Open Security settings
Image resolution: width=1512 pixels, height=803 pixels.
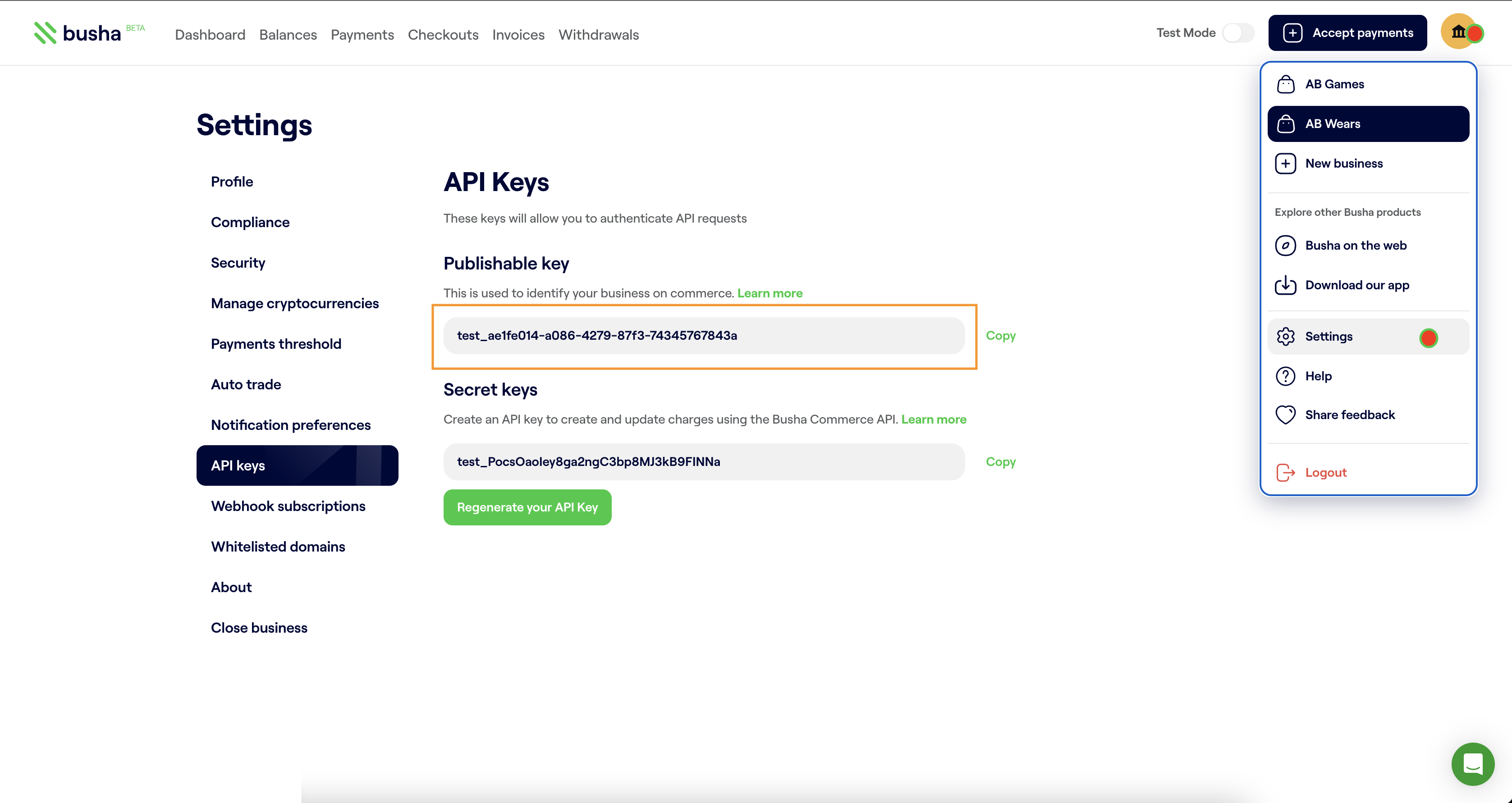click(x=297, y=263)
